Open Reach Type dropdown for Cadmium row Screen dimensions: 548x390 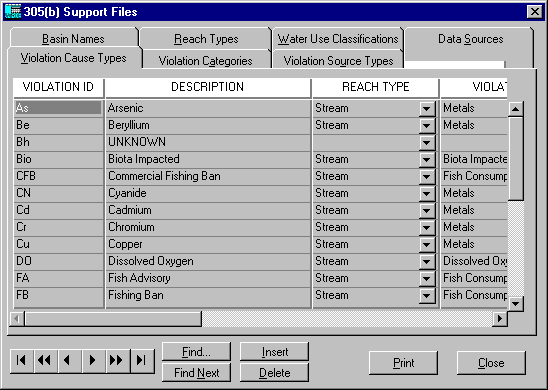pyautogui.click(x=426, y=211)
